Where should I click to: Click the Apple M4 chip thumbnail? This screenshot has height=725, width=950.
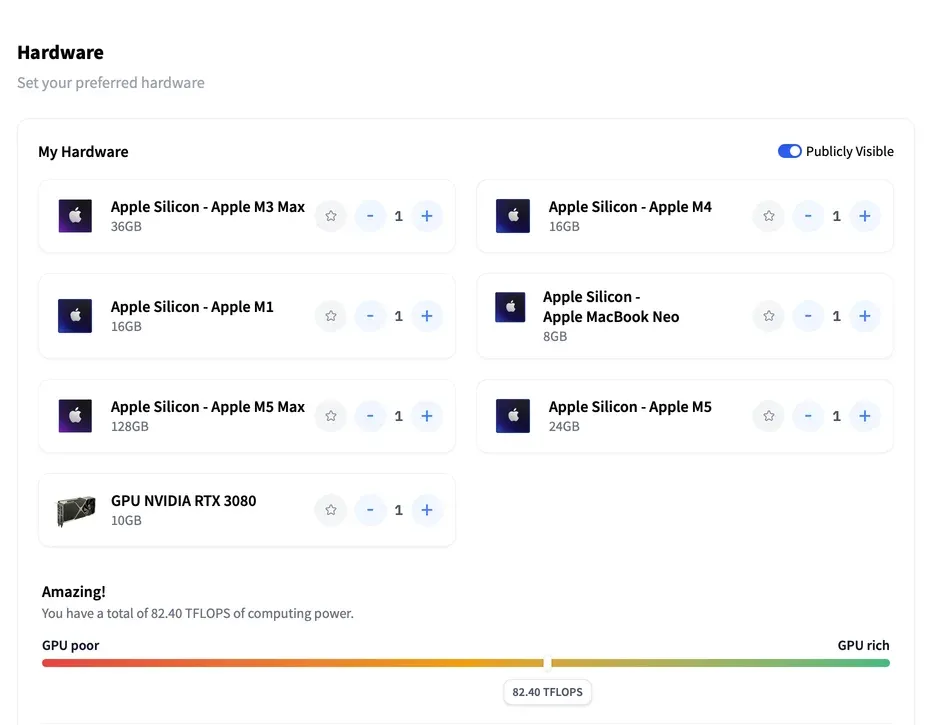pos(513,216)
